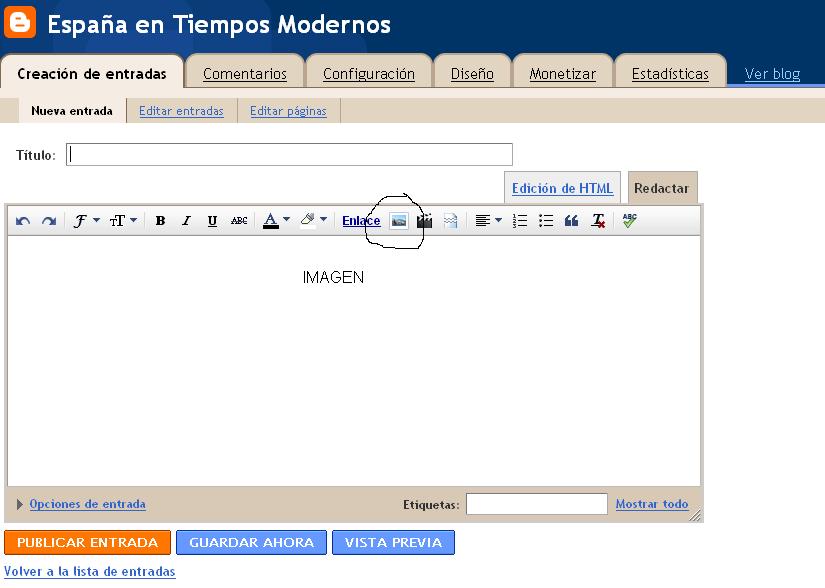The width and height of the screenshot is (825, 588).
Task: Expand the highlight color dropdown arrow
Action: click(324, 219)
